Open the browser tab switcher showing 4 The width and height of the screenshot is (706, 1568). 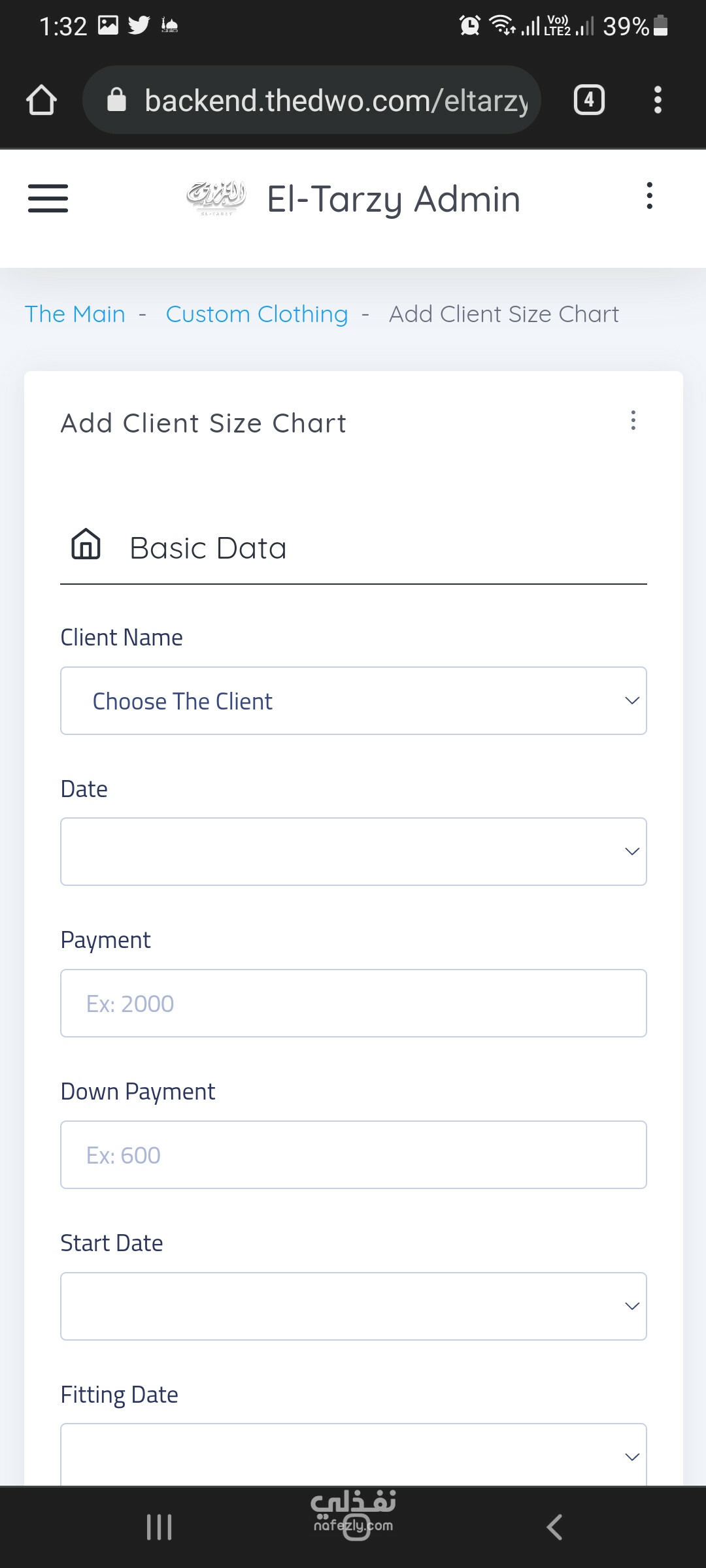pos(589,100)
